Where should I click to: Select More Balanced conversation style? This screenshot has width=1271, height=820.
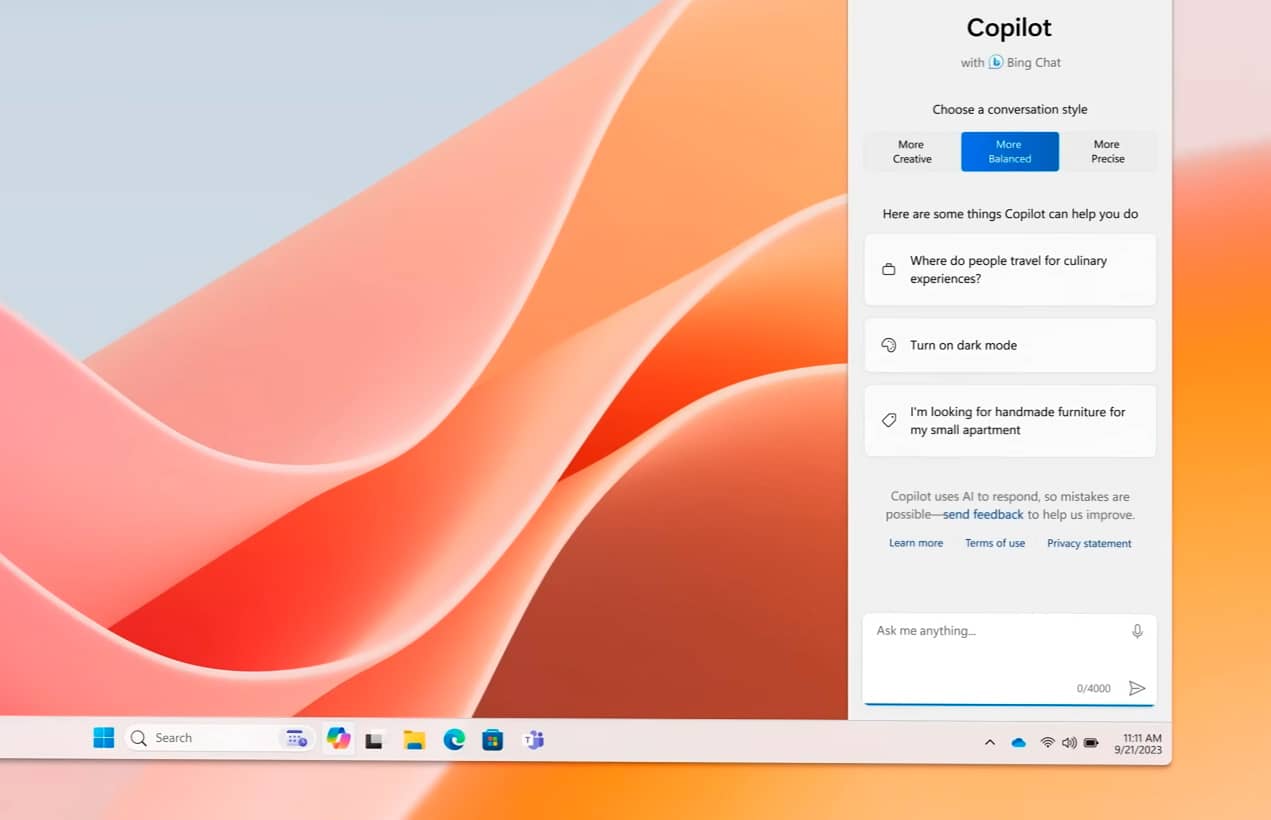pyautogui.click(x=1009, y=152)
